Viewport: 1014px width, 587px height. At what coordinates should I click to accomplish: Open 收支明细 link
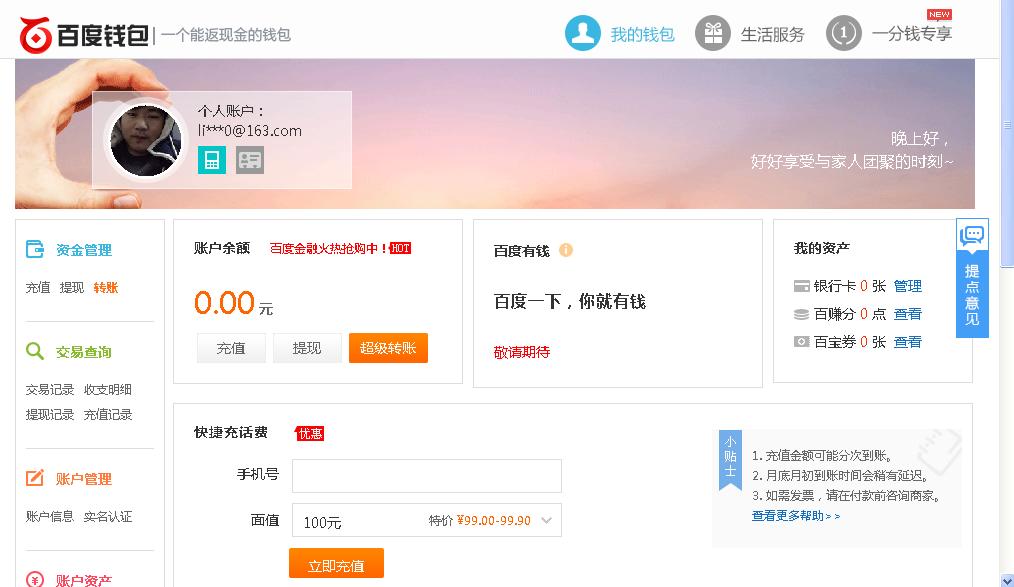(108, 389)
